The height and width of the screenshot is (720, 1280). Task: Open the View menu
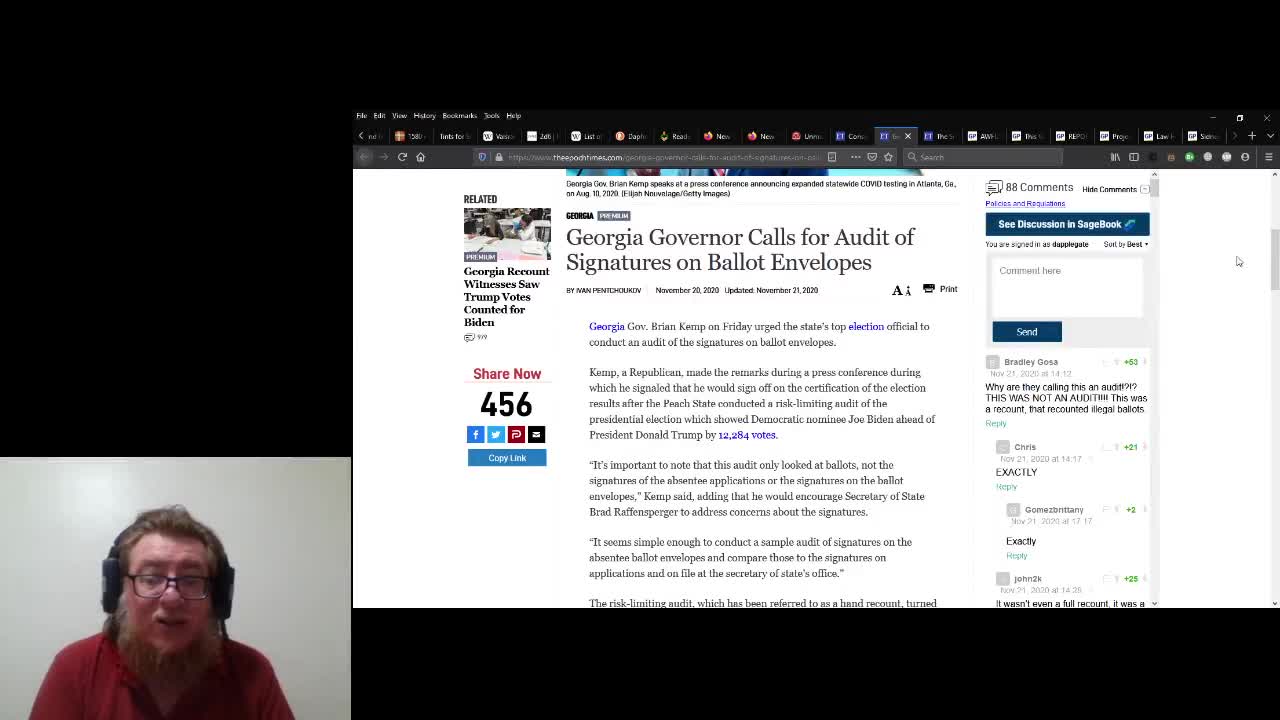click(x=399, y=115)
